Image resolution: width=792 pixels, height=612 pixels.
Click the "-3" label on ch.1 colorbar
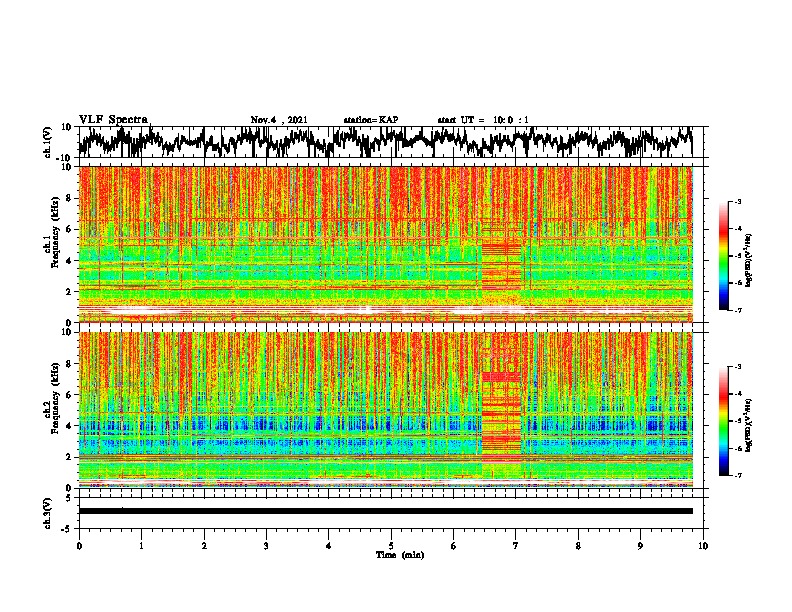pyautogui.click(x=737, y=201)
